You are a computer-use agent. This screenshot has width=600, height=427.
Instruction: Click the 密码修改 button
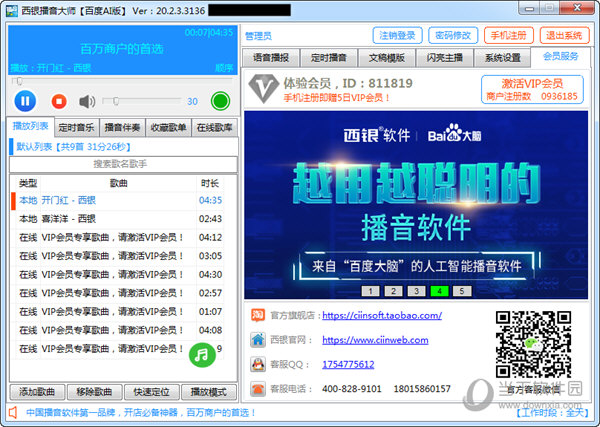click(x=453, y=36)
